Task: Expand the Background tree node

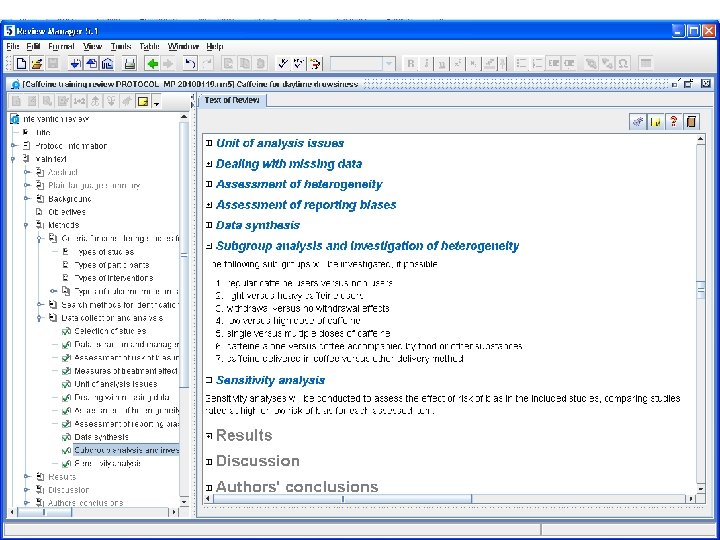Action: point(27,198)
